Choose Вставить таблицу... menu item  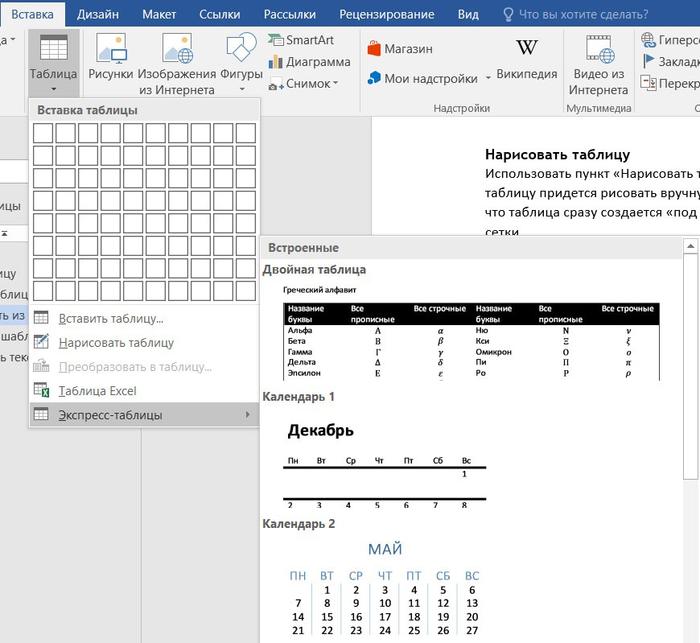point(110,318)
